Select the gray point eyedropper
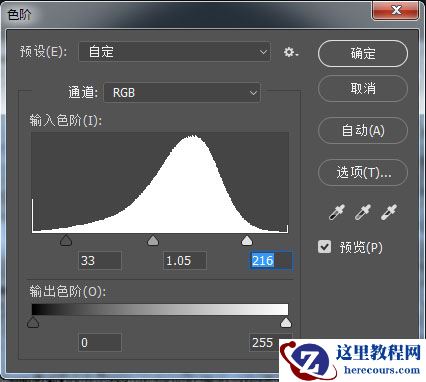426x382 pixels. [x=363, y=212]
